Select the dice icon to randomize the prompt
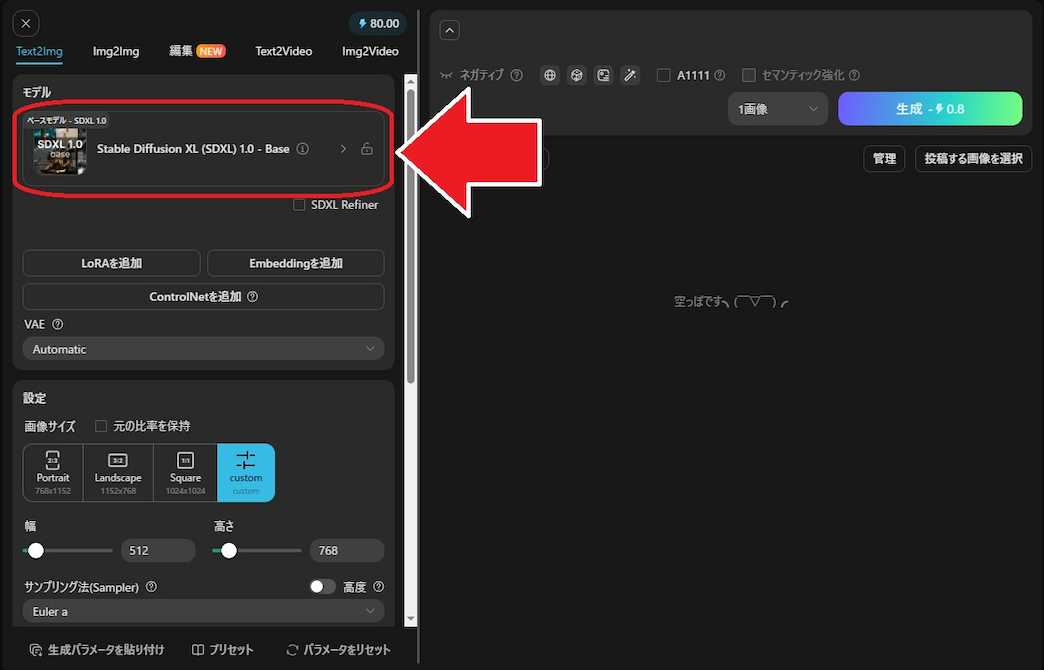1044x670 pixels. [575, 74]
